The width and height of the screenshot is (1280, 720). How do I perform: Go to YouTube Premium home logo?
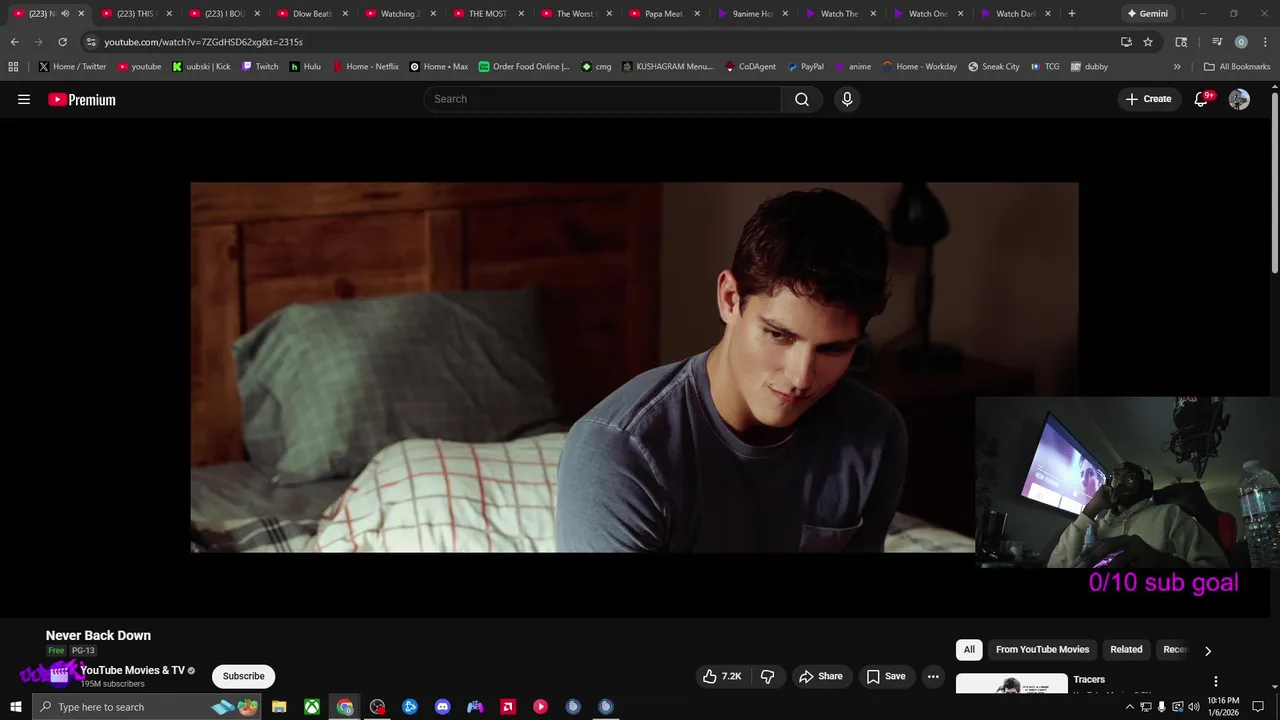click(82, 99)
